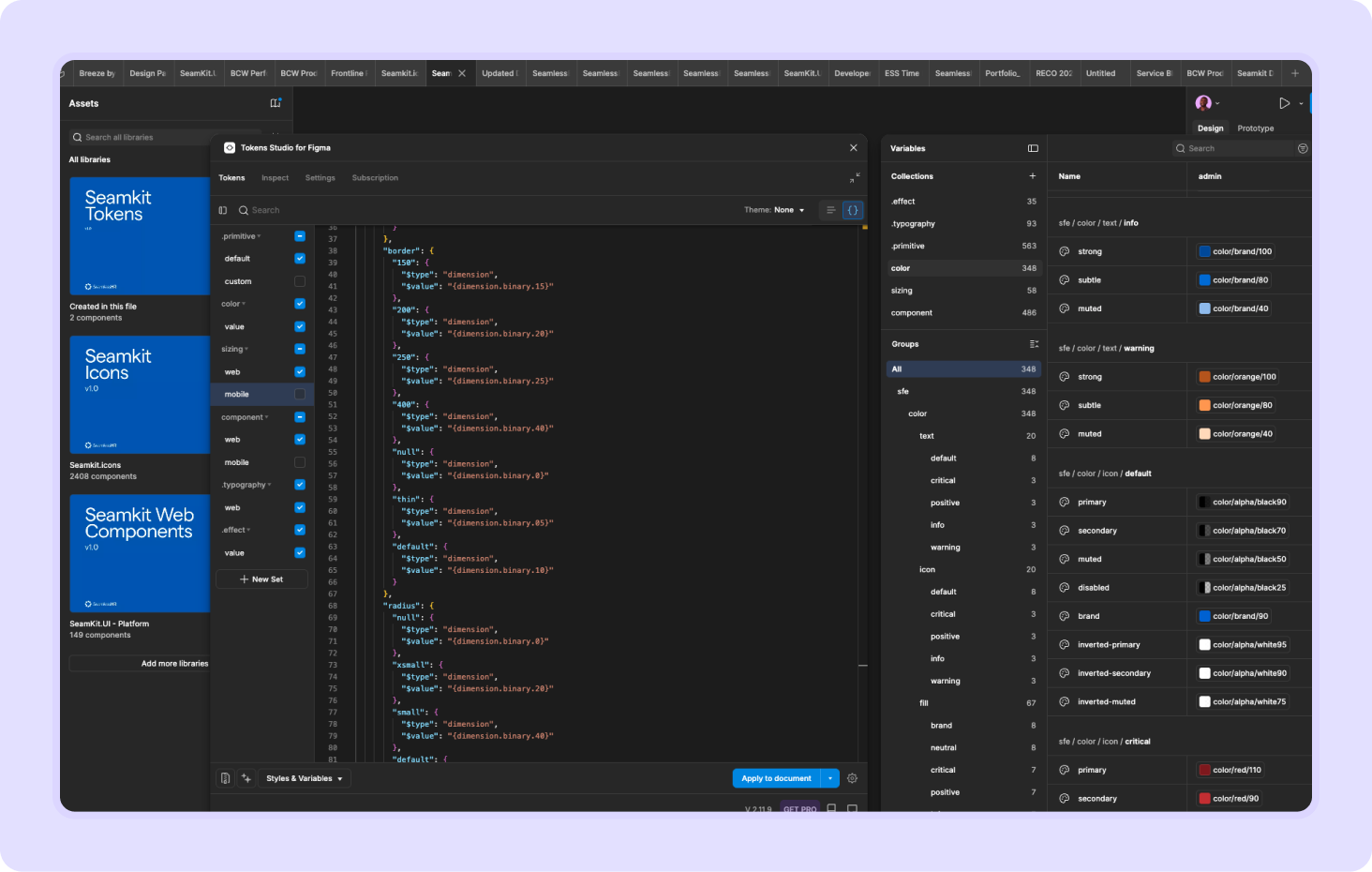The width and height of the screenshot is (1372, 872).
Task: Enable the highlighted mobile set checkbox under sizing
Action: click(300, 394)
